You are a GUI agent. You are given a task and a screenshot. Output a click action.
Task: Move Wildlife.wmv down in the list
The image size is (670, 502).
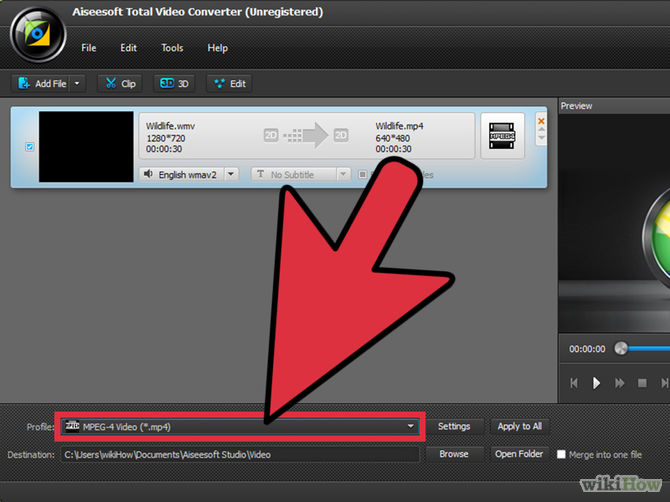click(541, 138)
